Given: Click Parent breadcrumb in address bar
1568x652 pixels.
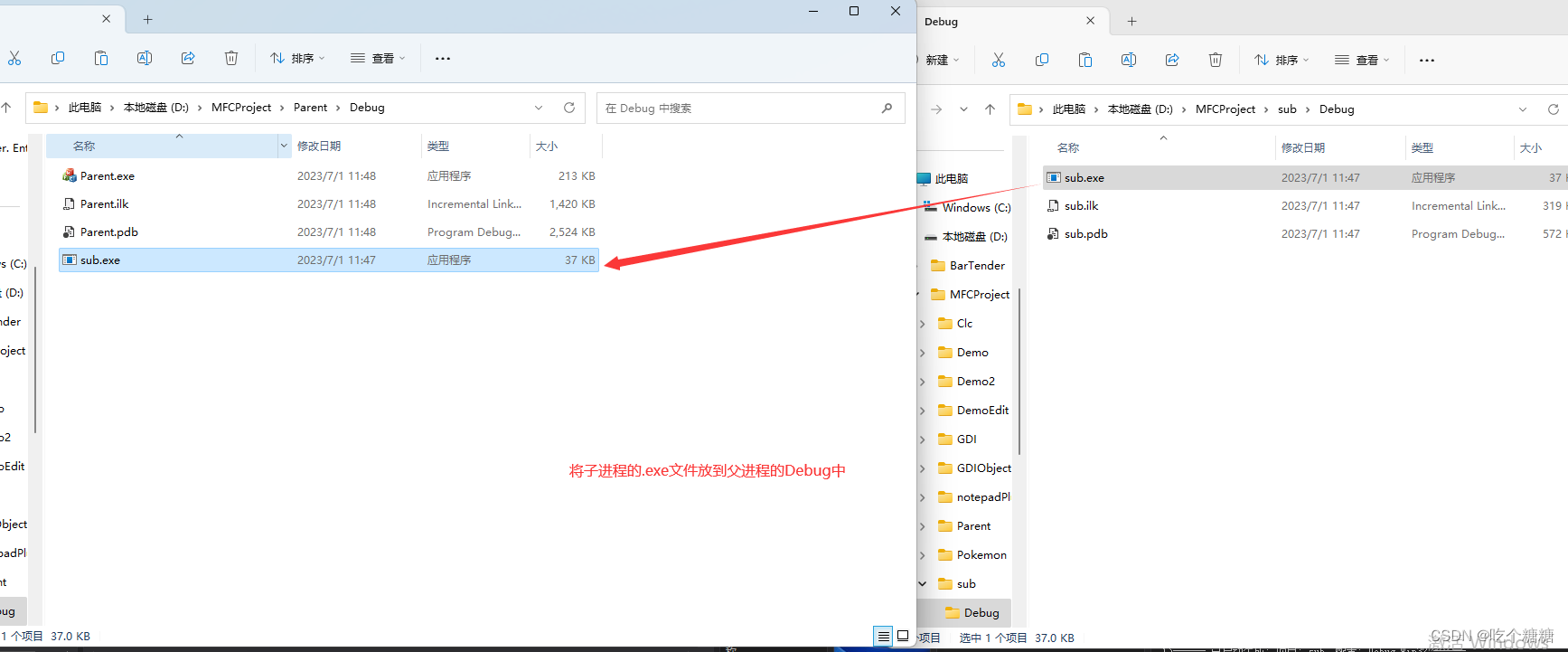Looking at the screenshot, I should 310,108.
